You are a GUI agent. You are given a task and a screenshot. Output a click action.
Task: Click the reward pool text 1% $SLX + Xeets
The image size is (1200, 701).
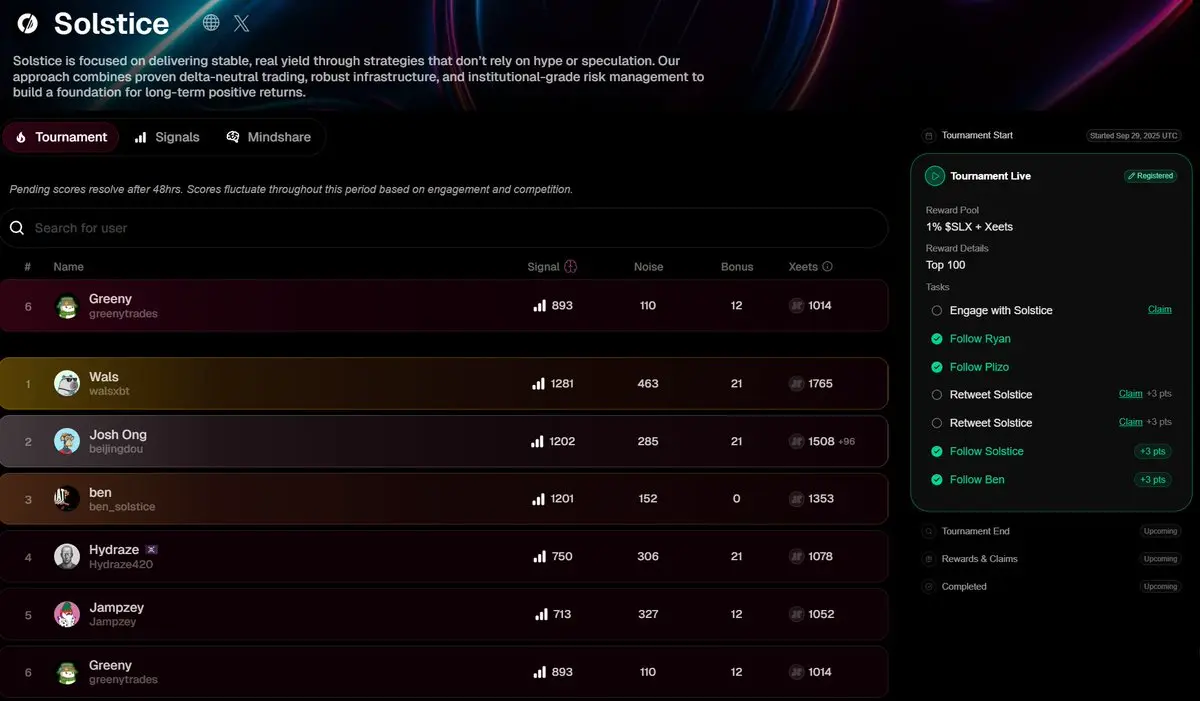969,227
